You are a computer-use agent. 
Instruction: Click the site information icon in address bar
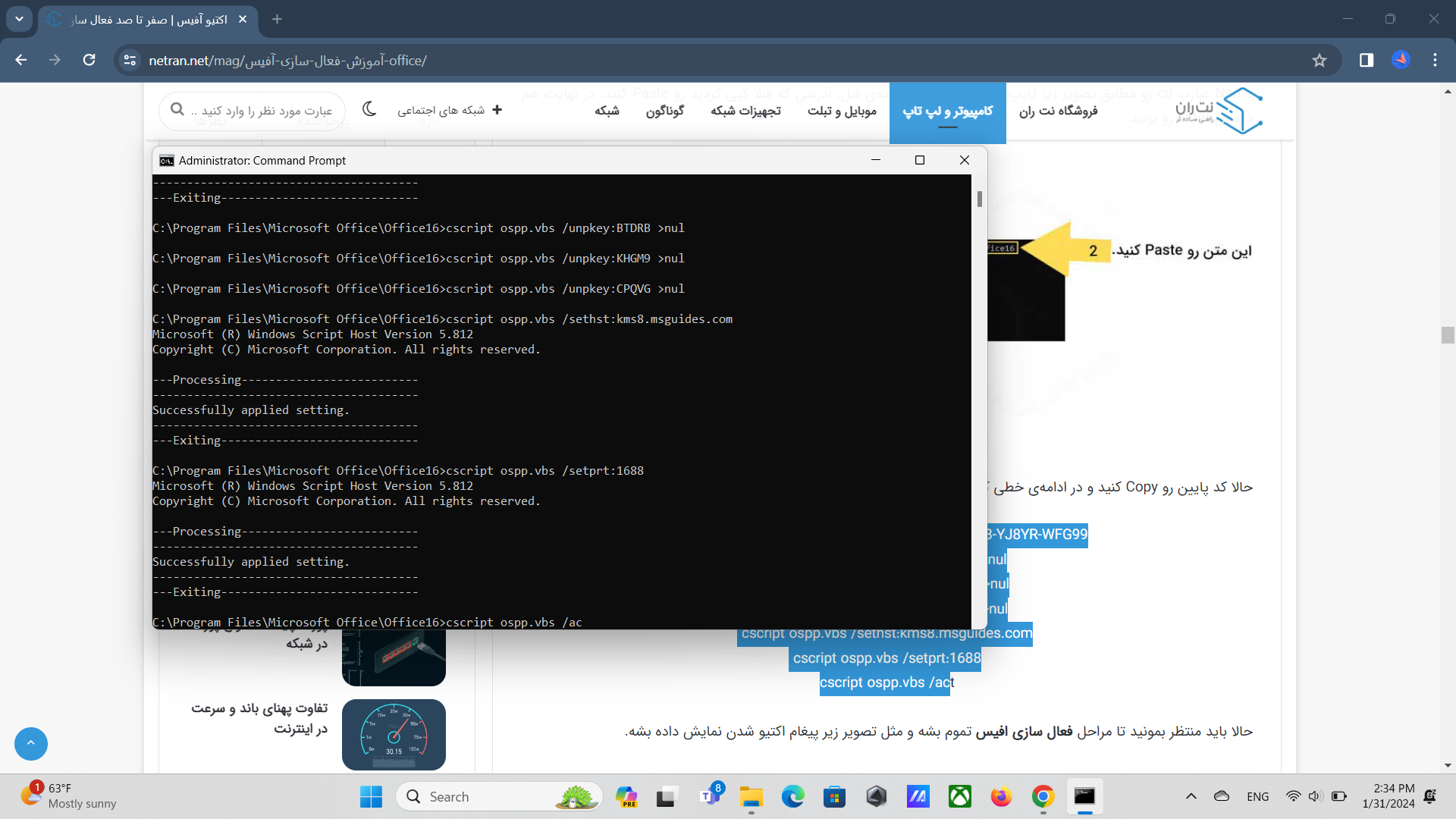(130, 60)
